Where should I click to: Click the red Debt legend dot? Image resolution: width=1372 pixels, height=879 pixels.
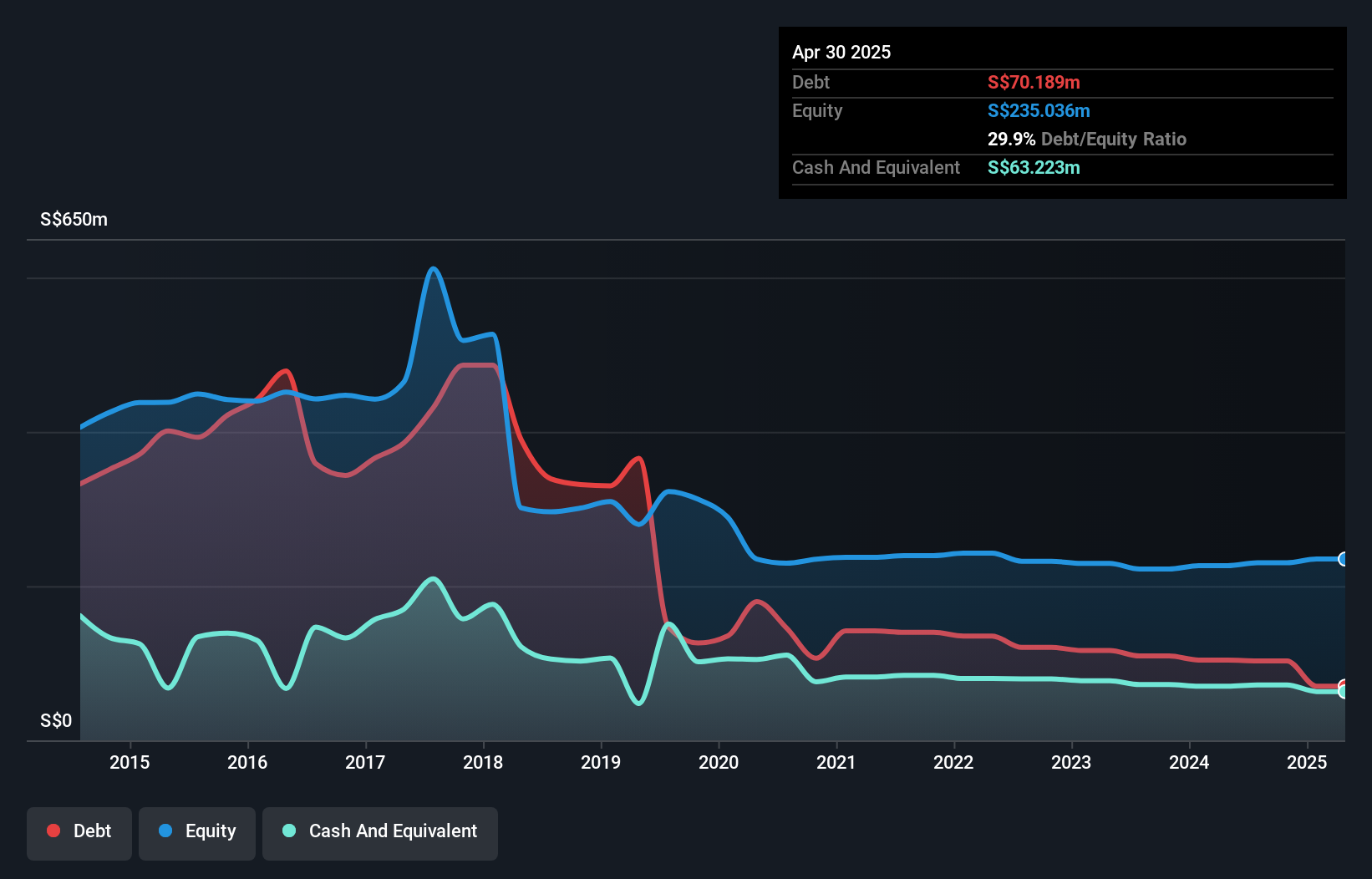point(53,831)
